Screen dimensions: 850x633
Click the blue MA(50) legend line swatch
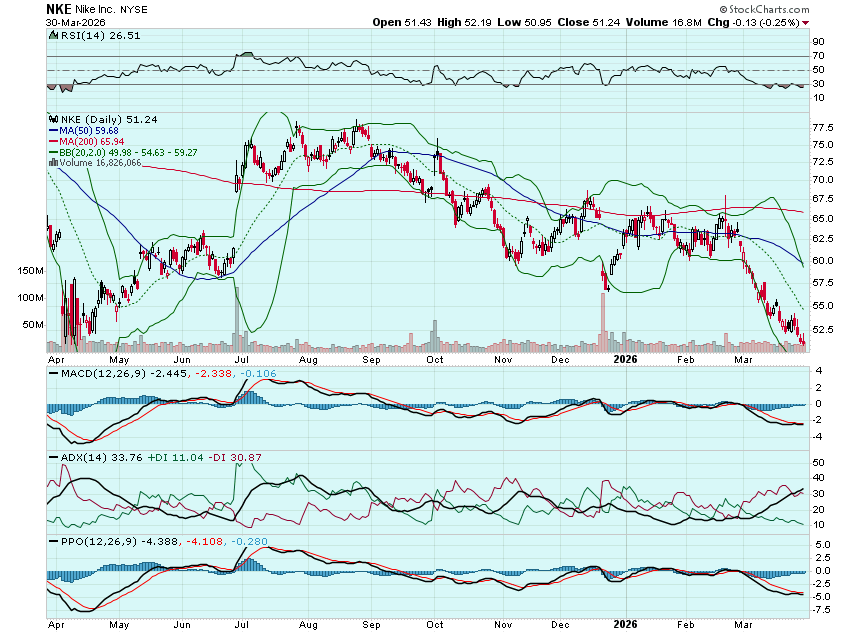pyautogui.click(x=52, y=130)
